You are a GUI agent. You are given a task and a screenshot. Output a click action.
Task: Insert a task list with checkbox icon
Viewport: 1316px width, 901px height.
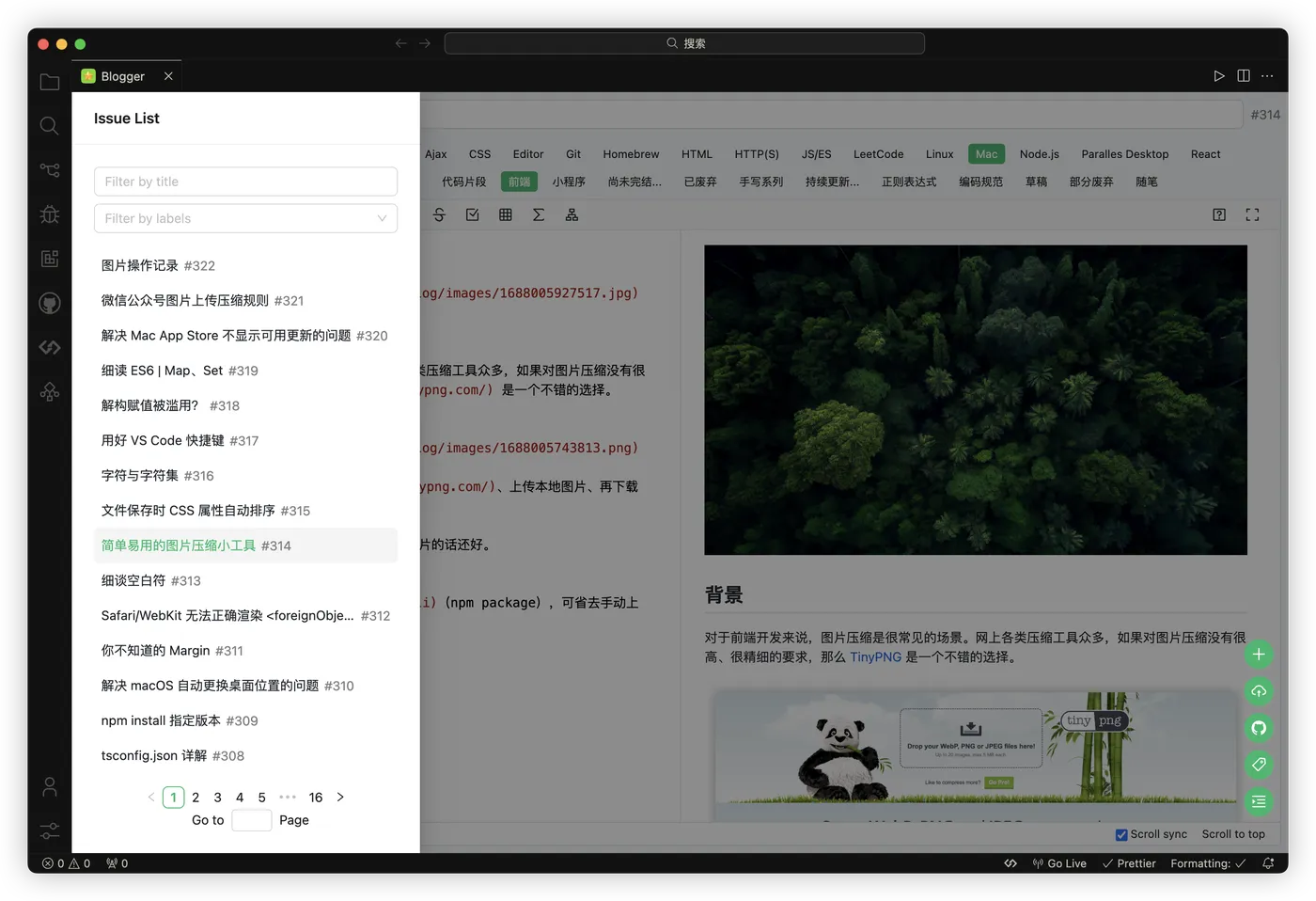(473, 215)
